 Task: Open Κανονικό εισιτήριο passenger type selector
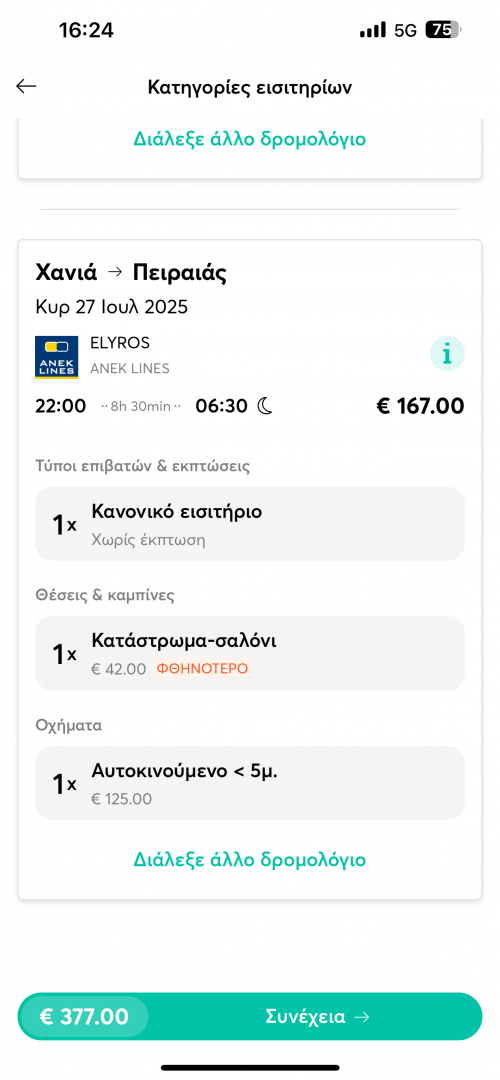pos(250,523)
